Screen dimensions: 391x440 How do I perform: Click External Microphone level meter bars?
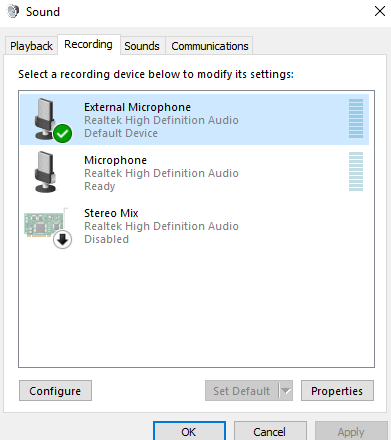click(356, 118)
